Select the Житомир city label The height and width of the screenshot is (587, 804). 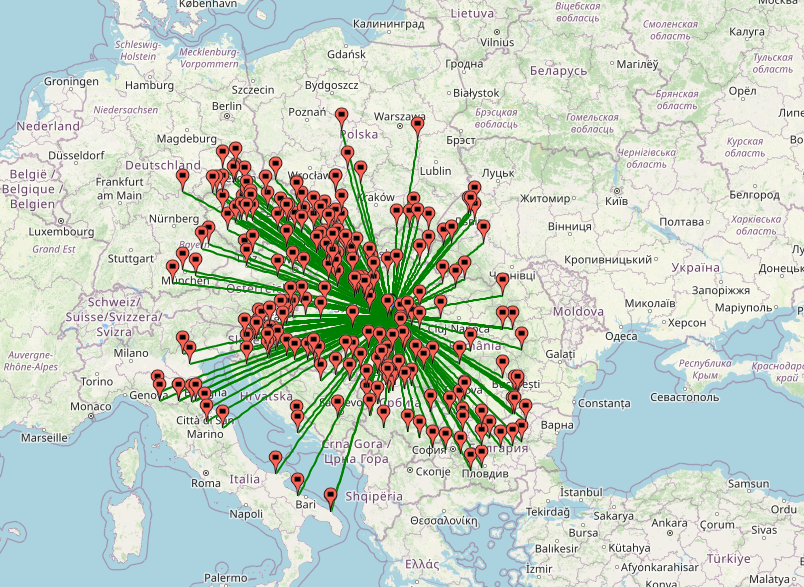545,198
